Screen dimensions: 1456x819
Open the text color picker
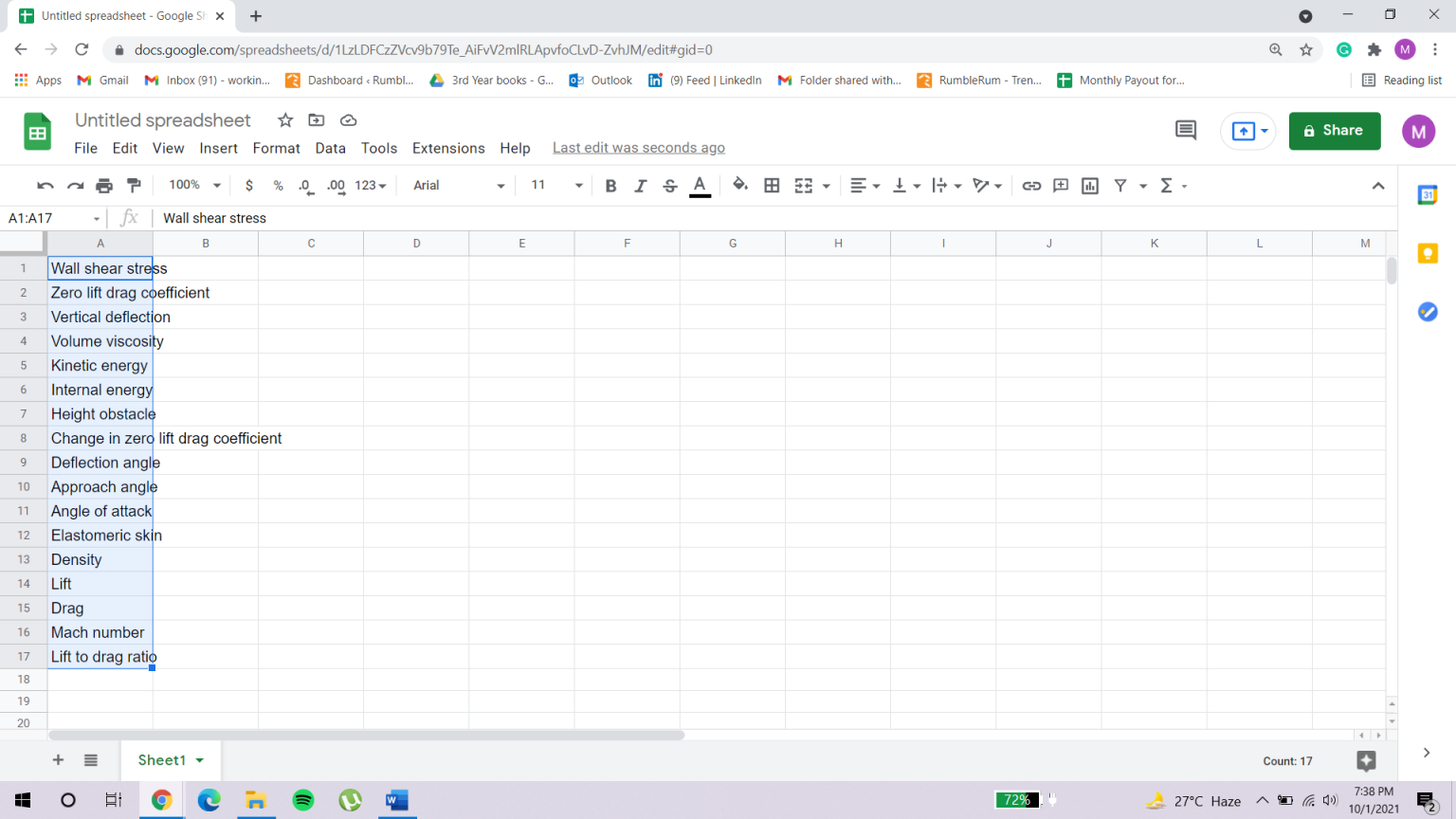point(701,185)
